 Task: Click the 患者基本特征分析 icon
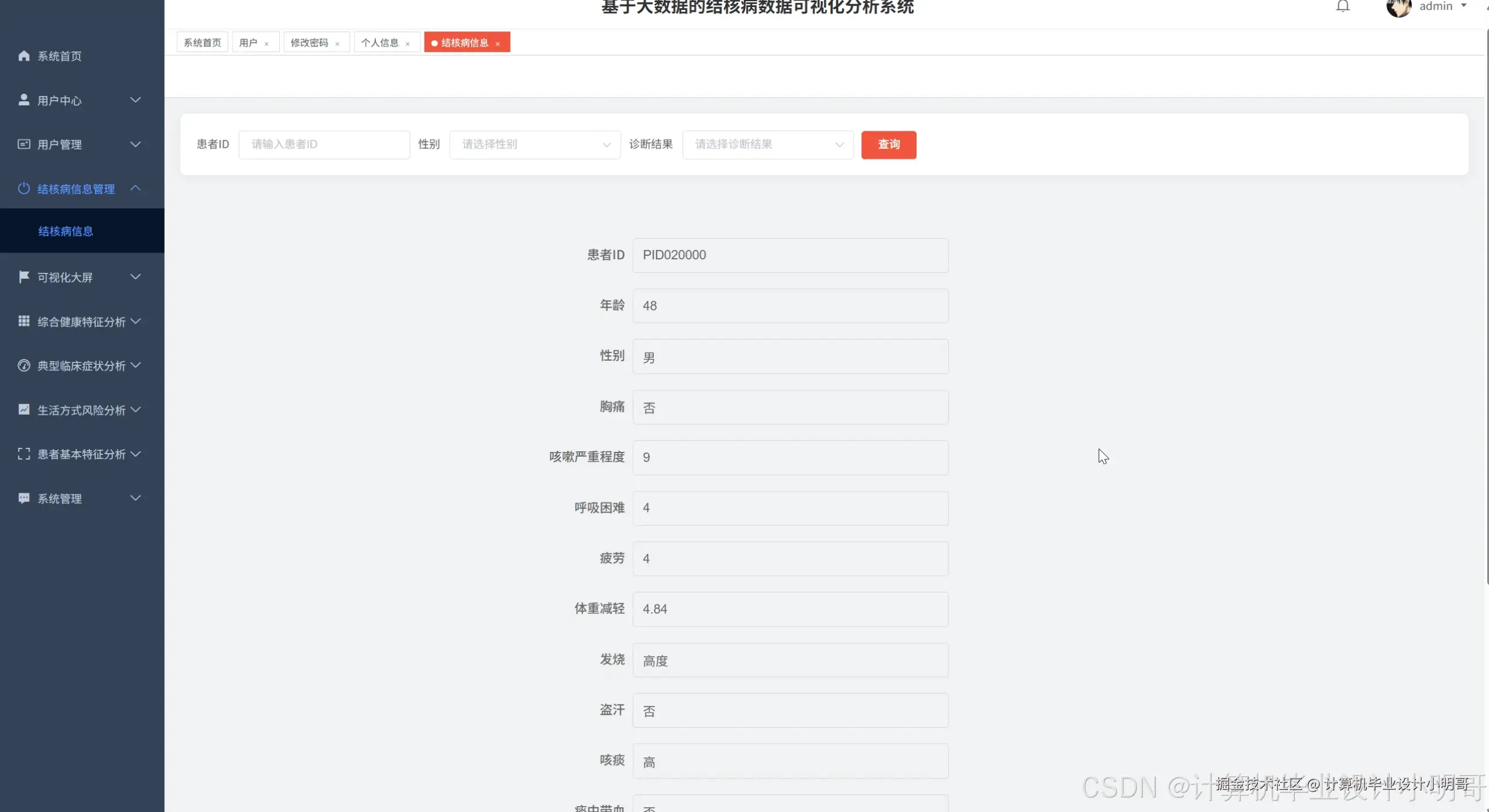pyautogui.click(x=23, y=454)
